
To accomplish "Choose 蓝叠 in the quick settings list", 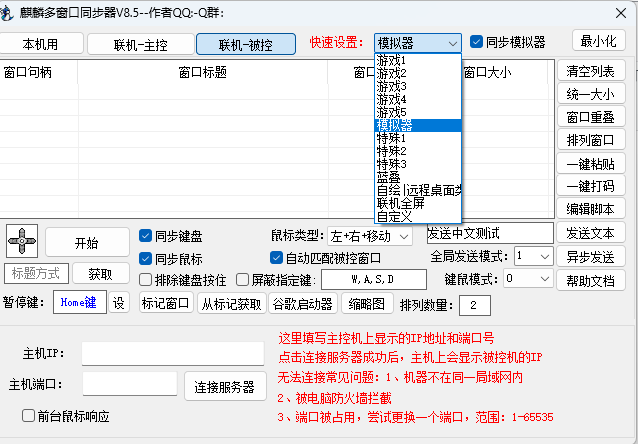I will point(388,177).
